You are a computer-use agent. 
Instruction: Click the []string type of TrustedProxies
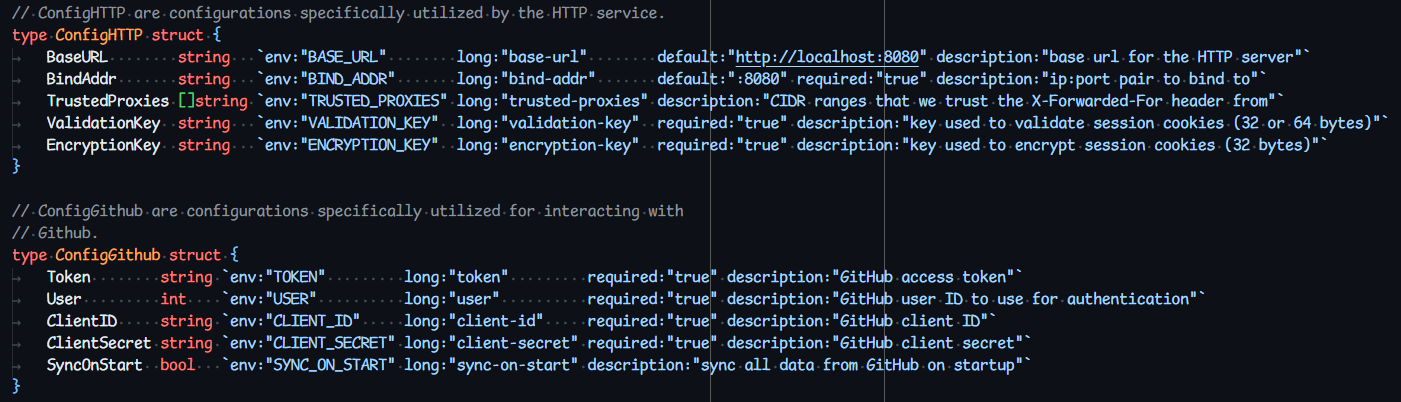click(211, 100)
